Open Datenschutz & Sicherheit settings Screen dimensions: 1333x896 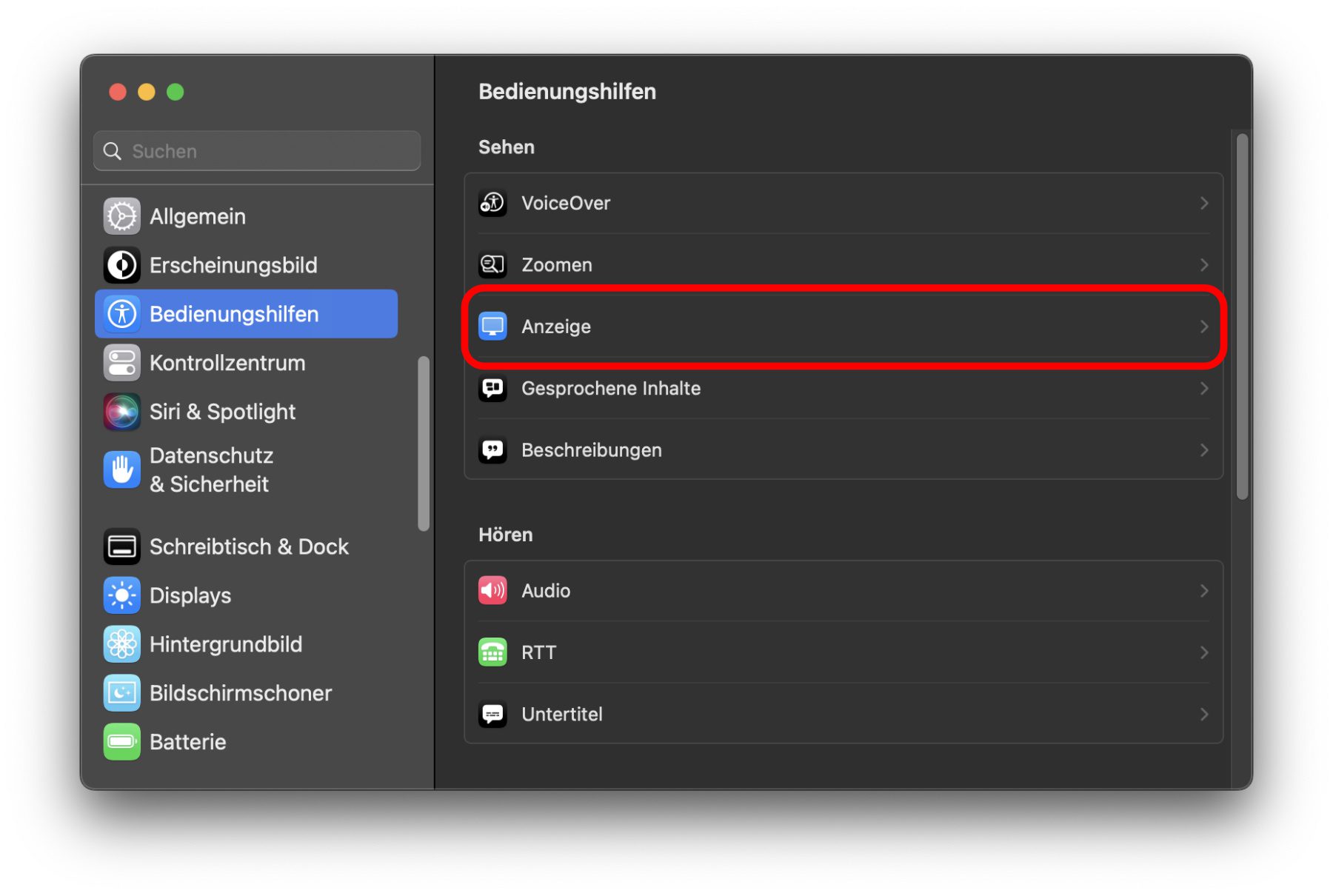[210, 469]
